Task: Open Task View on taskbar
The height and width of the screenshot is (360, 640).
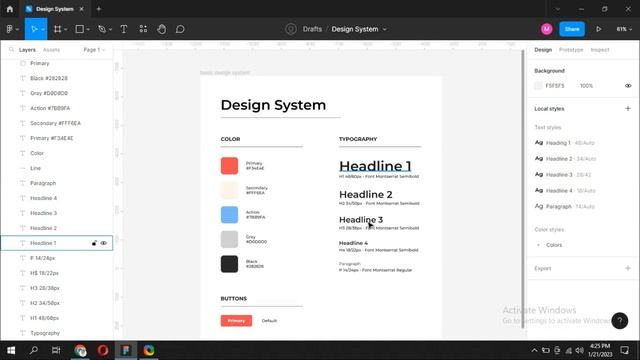Action: coord(56,350)
